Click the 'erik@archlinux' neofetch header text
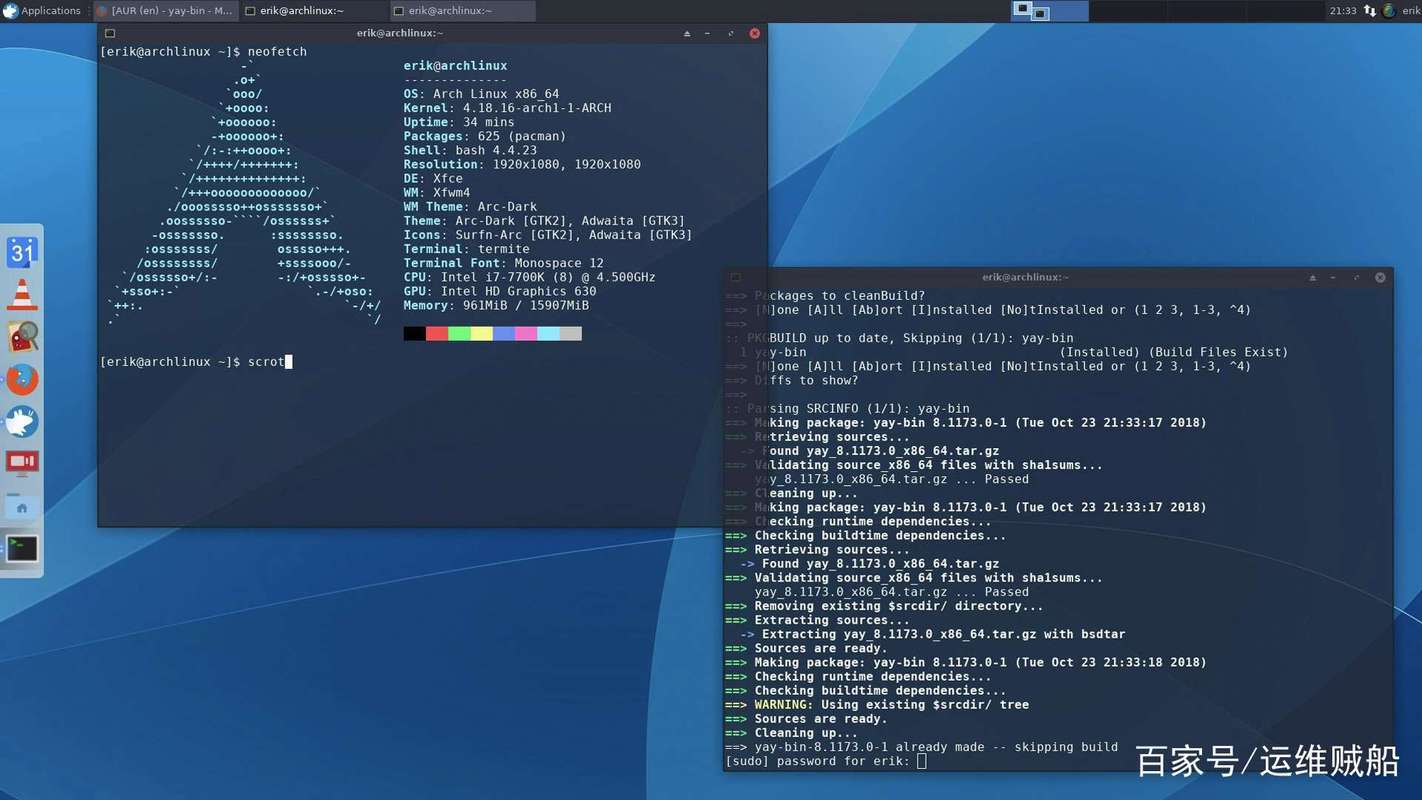This screenshot has width=1422, height=800. tap(455, 66)
